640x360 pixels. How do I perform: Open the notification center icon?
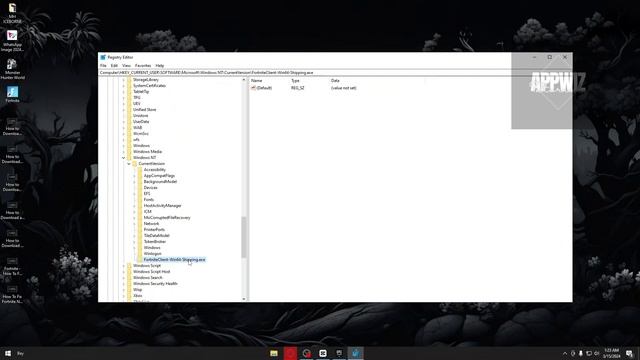coord(629,353)
